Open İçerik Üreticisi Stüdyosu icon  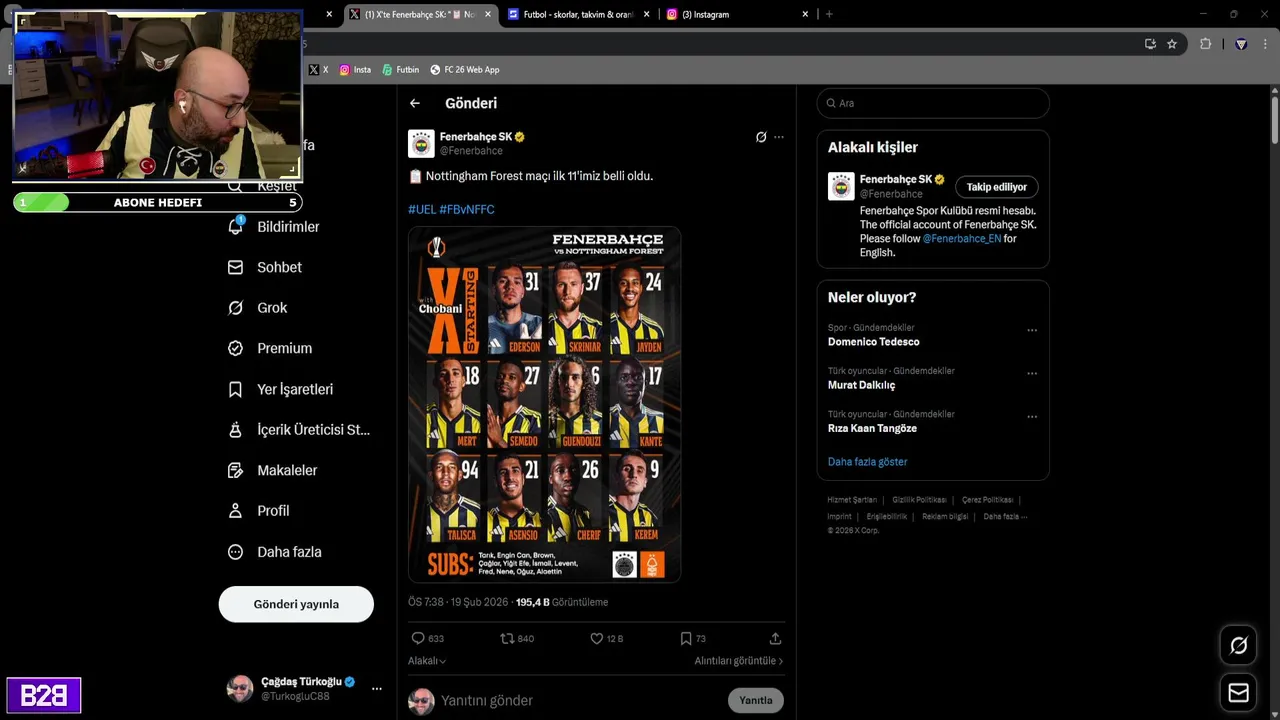(235, 430)
